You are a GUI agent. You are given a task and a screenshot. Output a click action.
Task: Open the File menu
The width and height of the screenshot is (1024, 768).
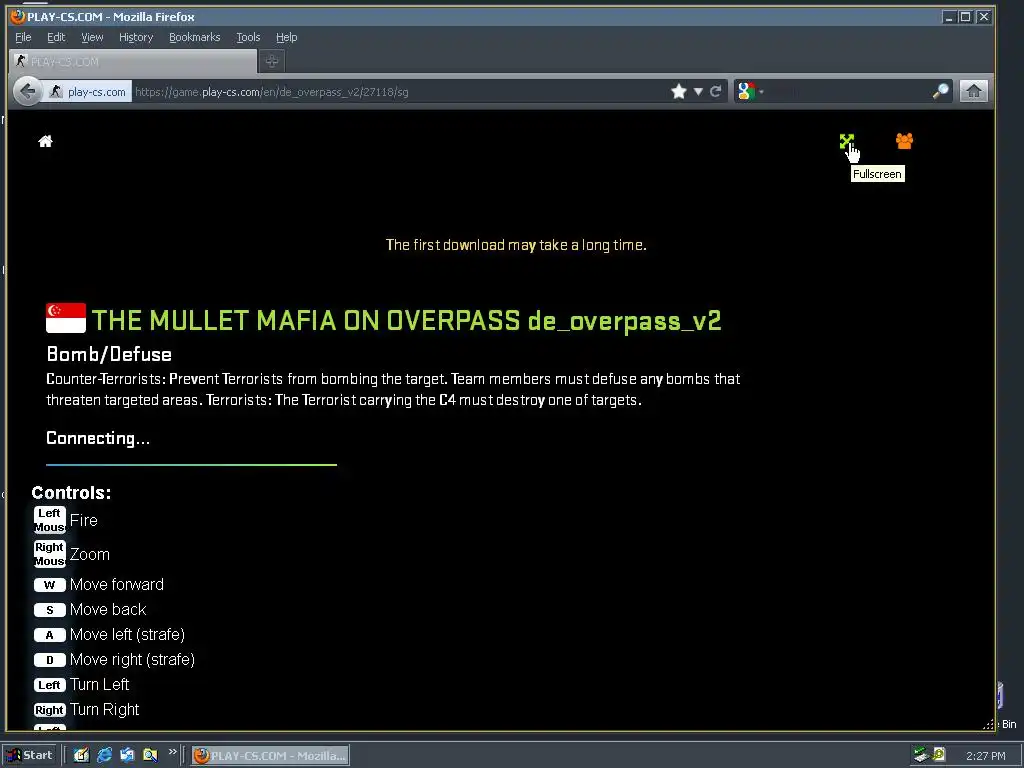point(23,37)
